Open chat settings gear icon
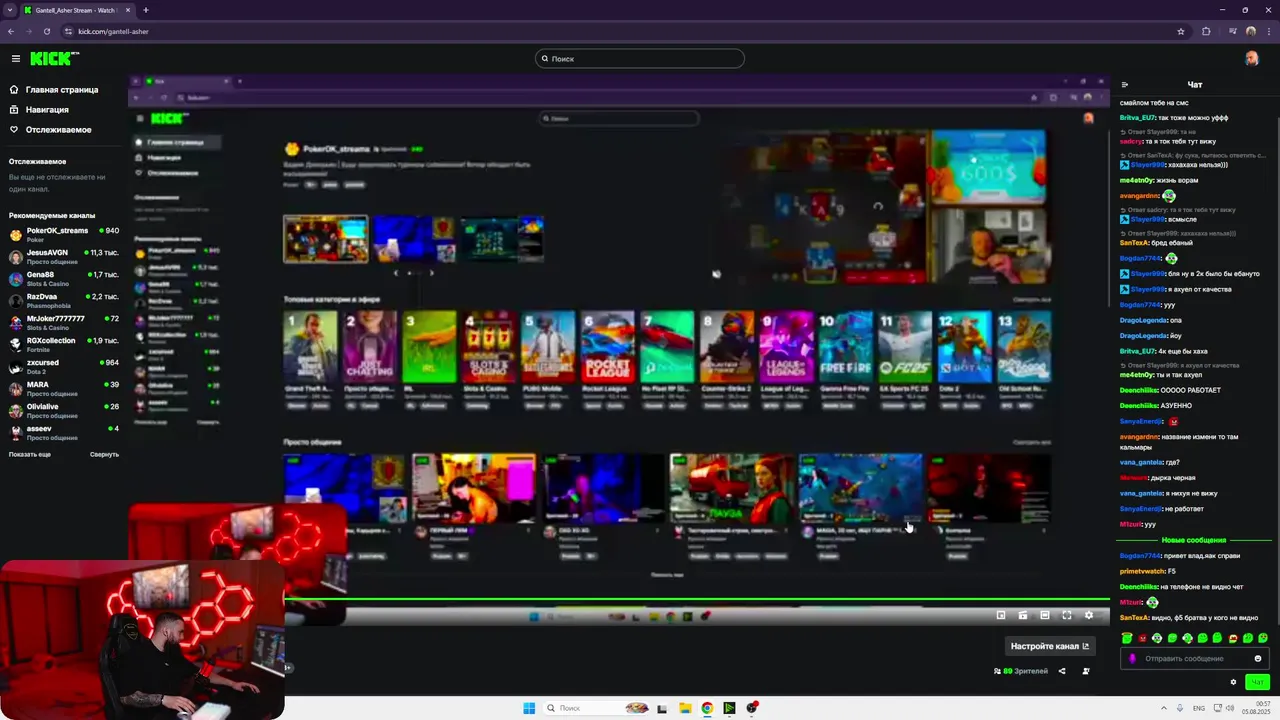This screenshot has height=720, width=1280. pyautogui.click(x=1233, y=682)
